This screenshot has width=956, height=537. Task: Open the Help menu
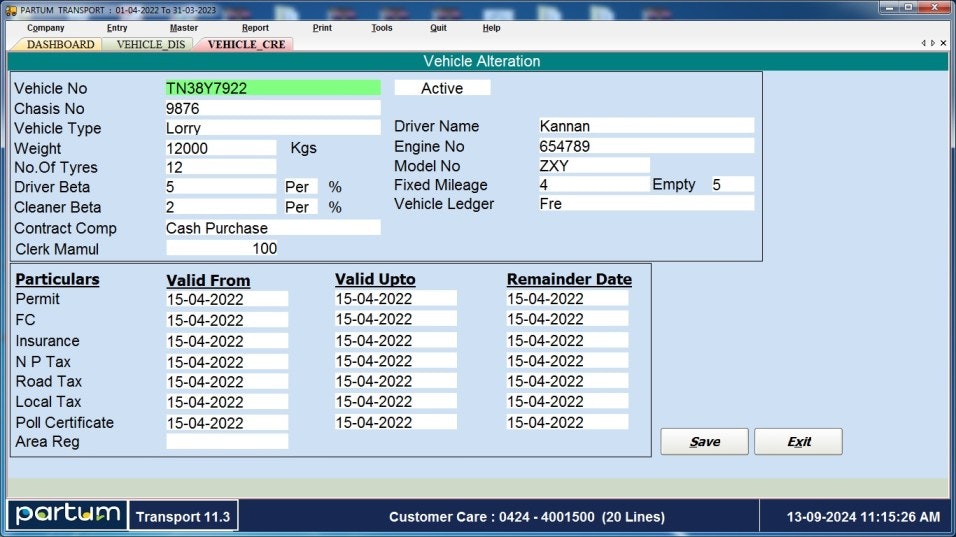tap(491, 27)
